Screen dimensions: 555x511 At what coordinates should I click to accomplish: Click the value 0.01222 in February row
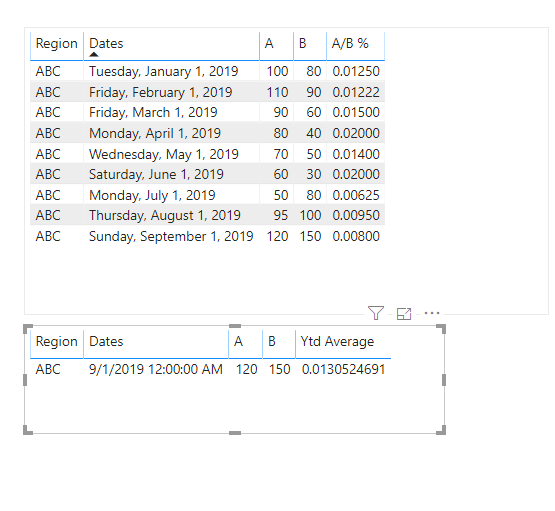click(x=356, y=92)
